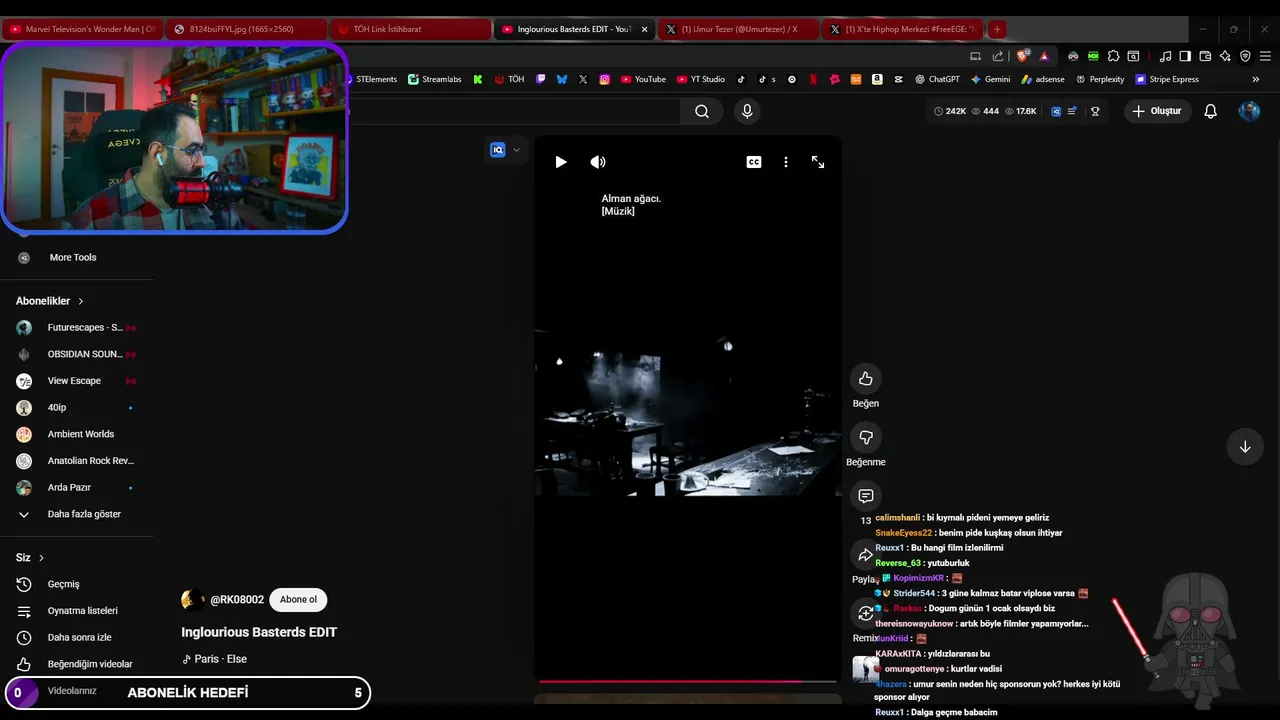1280x720 pixels.
Task: Open the Paris · Else sound link
Action: tap(214, 659)
